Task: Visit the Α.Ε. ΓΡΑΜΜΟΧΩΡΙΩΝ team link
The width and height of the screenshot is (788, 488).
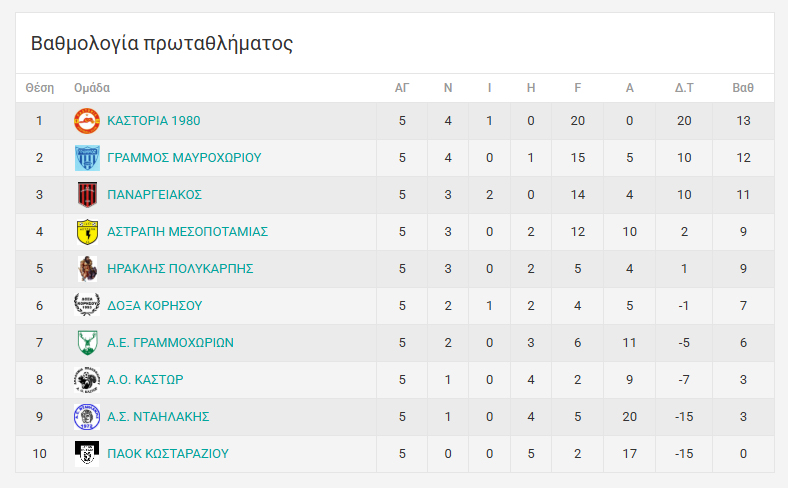Action: click(x=170, y=343)
